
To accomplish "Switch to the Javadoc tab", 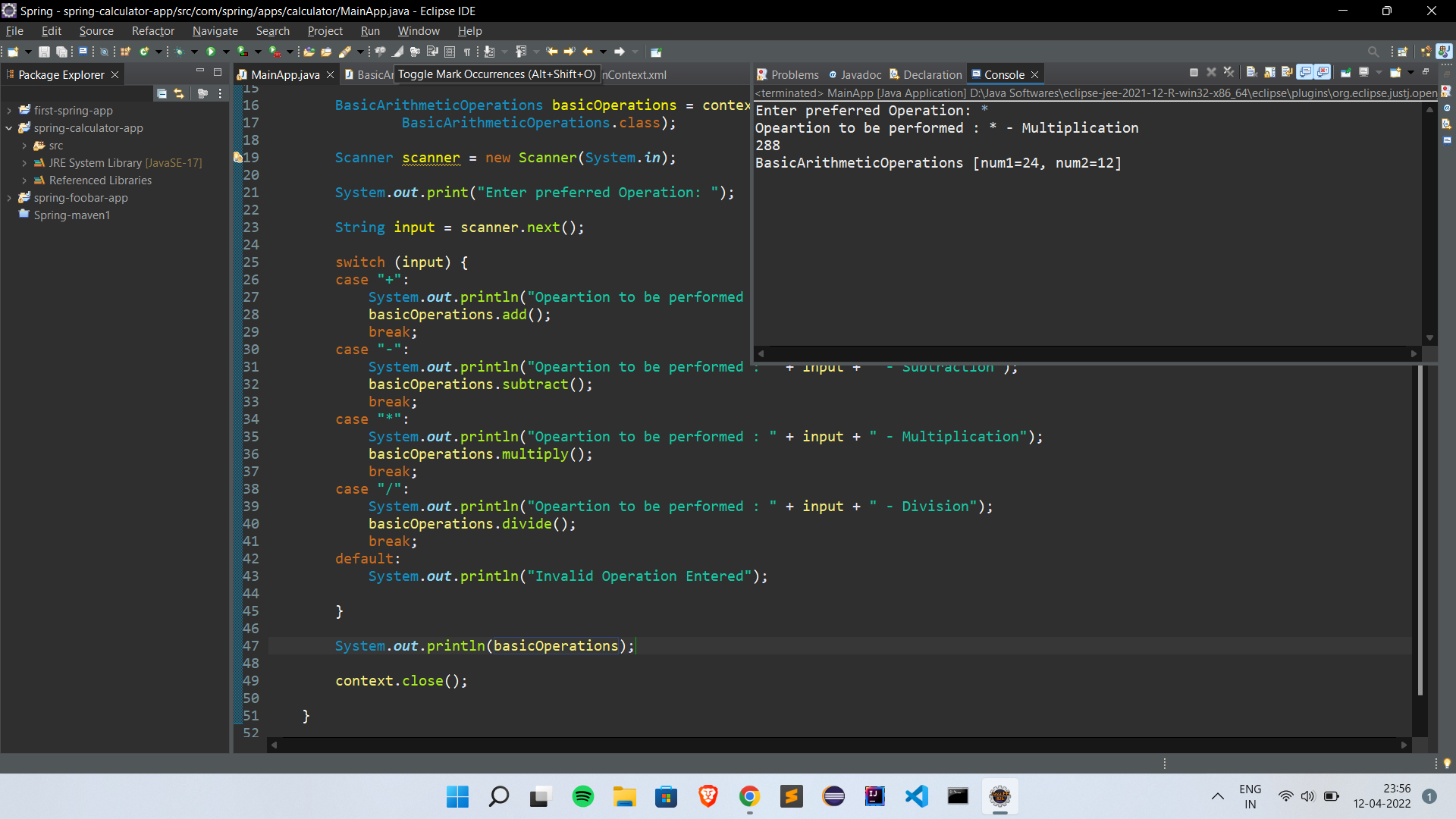I will [x=855, y=74].
